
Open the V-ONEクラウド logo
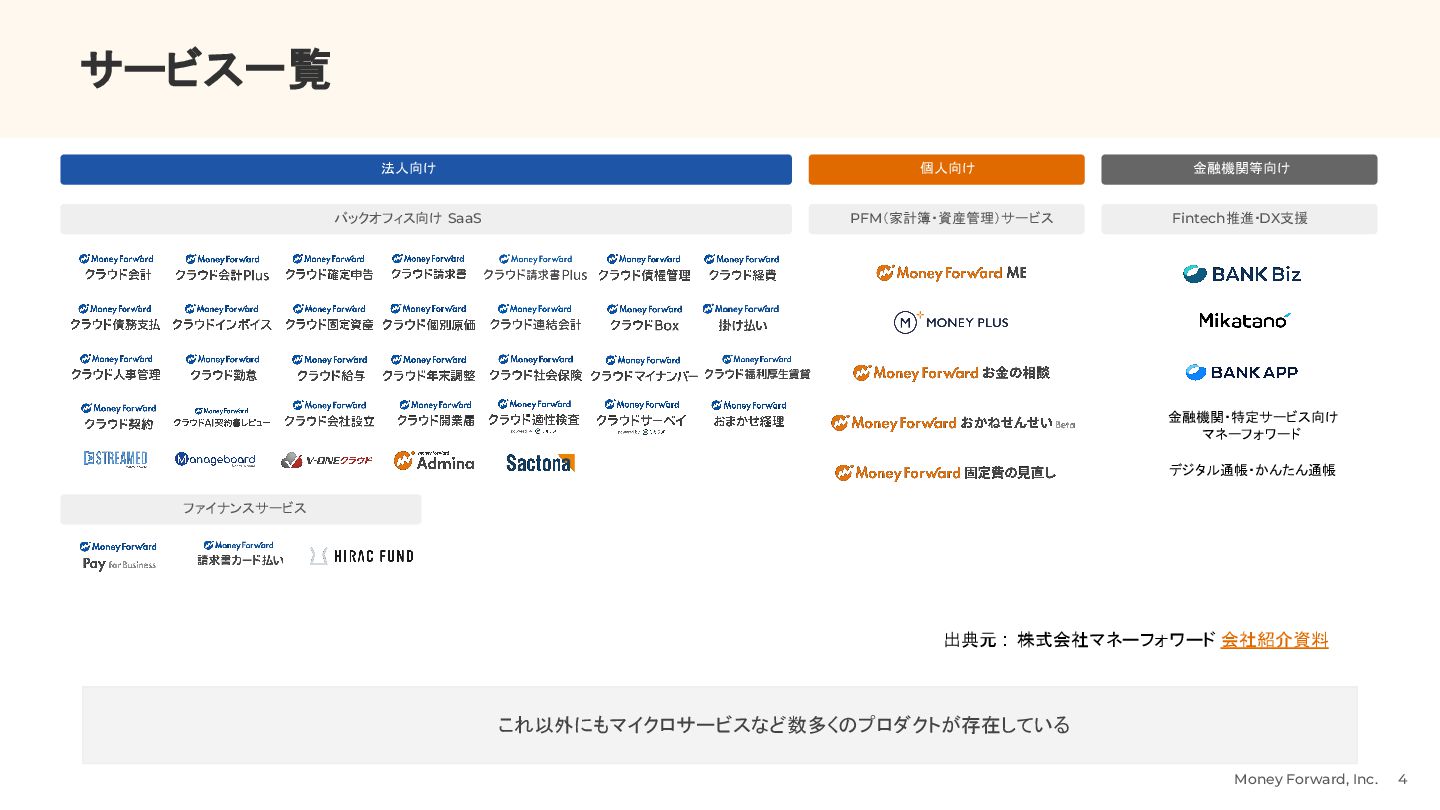327,460
